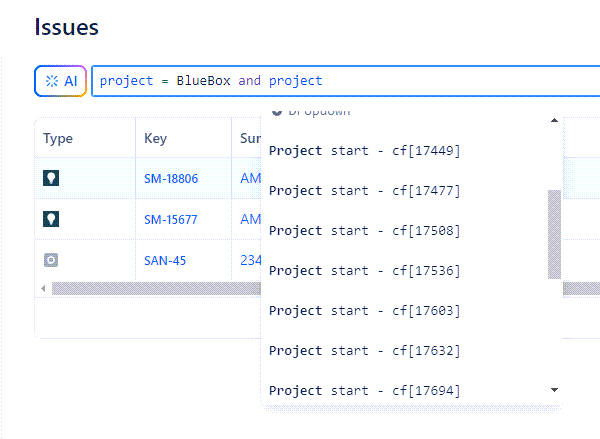
Task: Click issue type icon for SM-15677
Action: point(51,219)
